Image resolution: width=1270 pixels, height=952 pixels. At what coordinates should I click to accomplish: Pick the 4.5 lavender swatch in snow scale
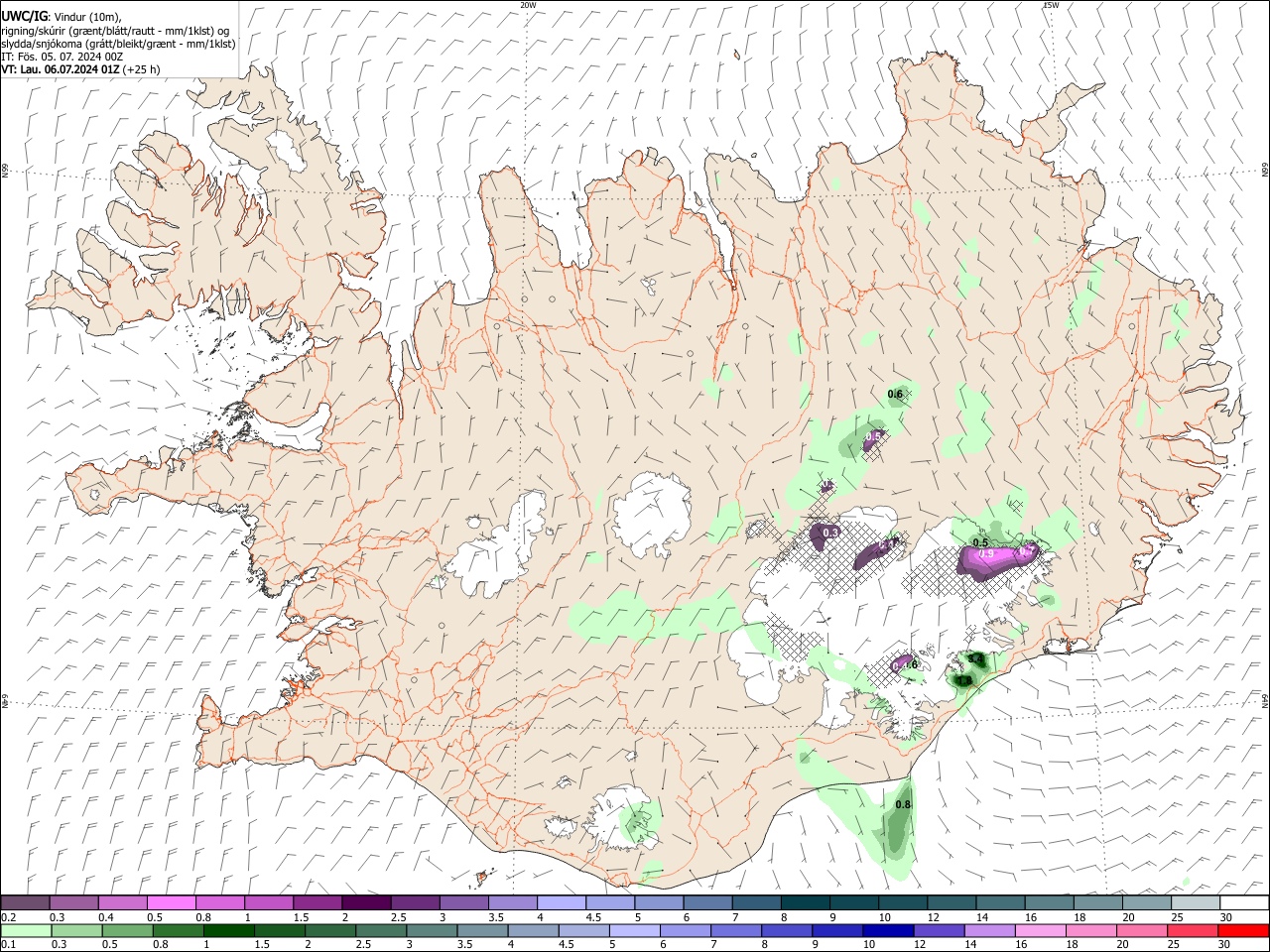click(608, 902)
